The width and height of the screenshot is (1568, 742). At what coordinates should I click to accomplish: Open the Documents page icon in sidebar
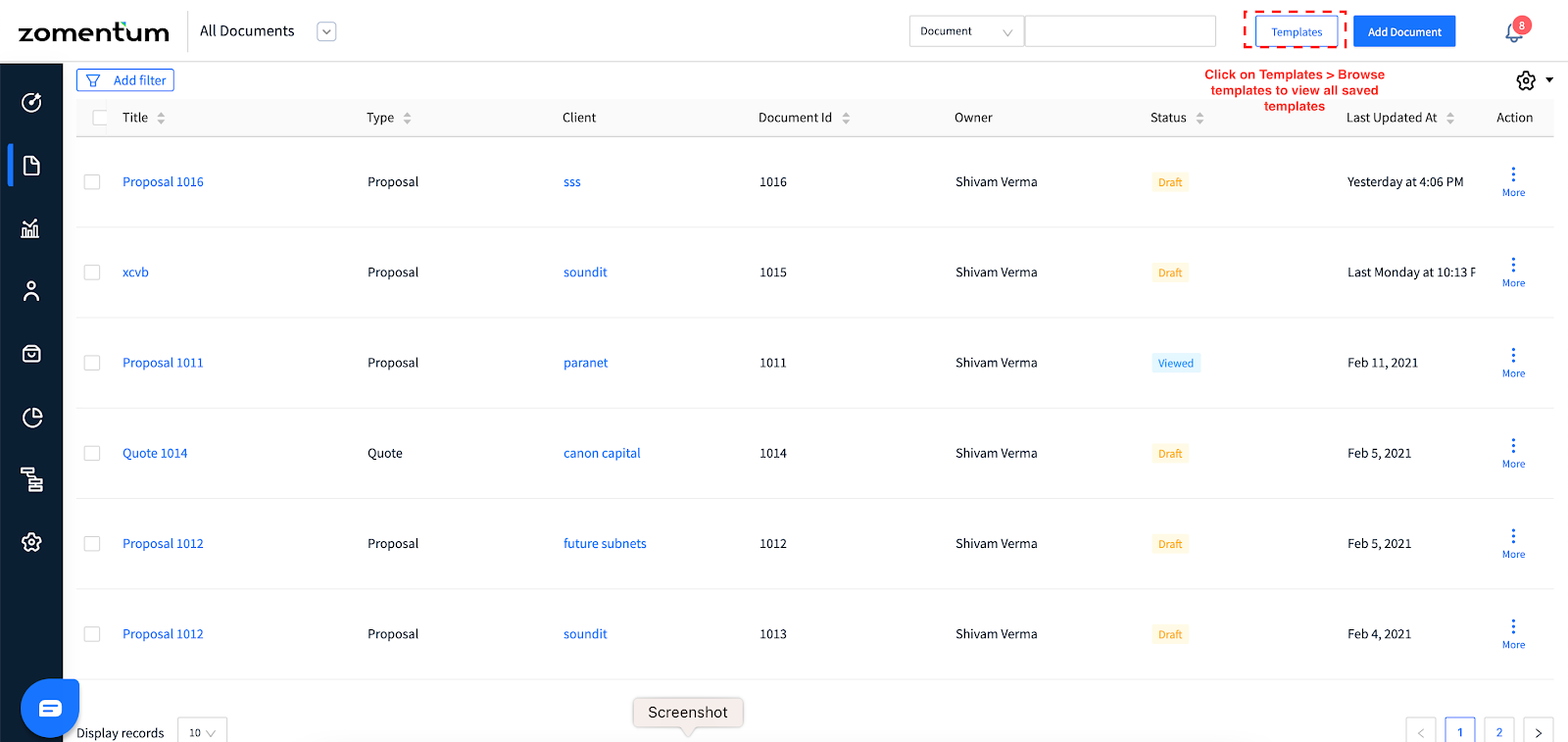[x=31, y=165]
